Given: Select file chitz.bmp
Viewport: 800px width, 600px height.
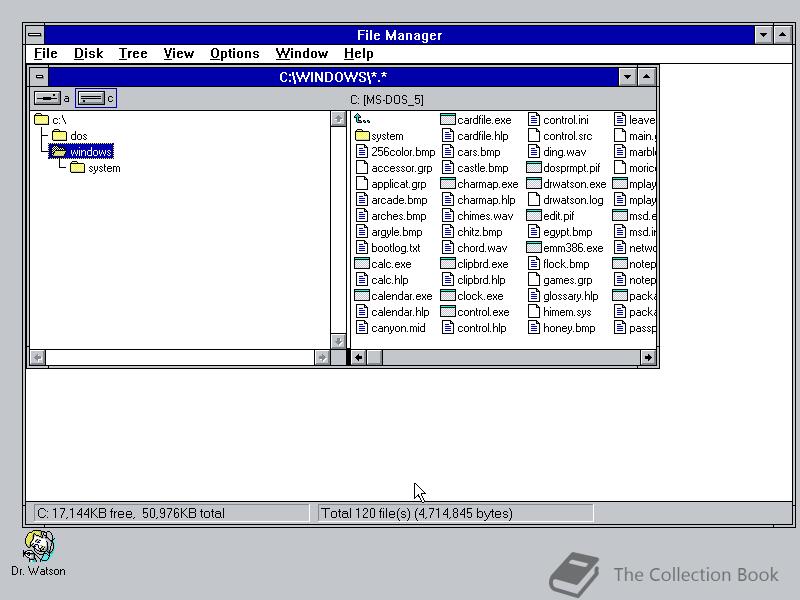Looking at the screenshot, I should coord(472,232).
